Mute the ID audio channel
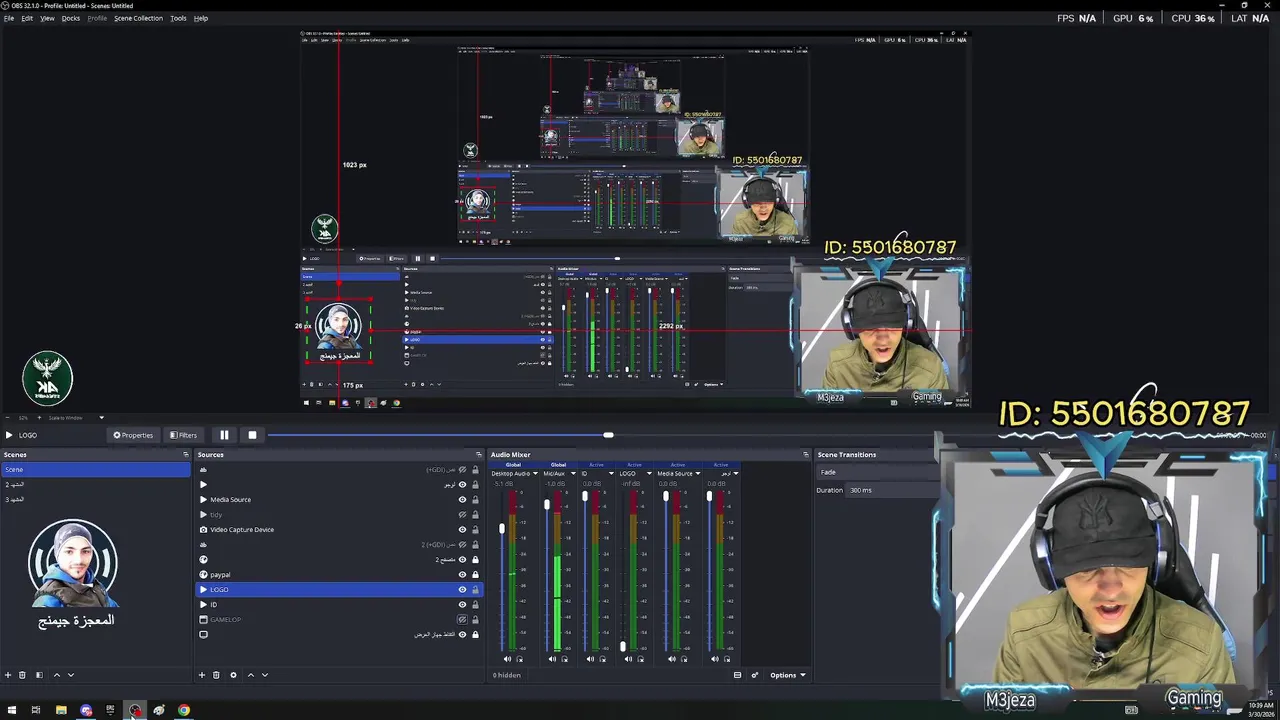This screenshot has width=1280, height=720. pos(590,659)
